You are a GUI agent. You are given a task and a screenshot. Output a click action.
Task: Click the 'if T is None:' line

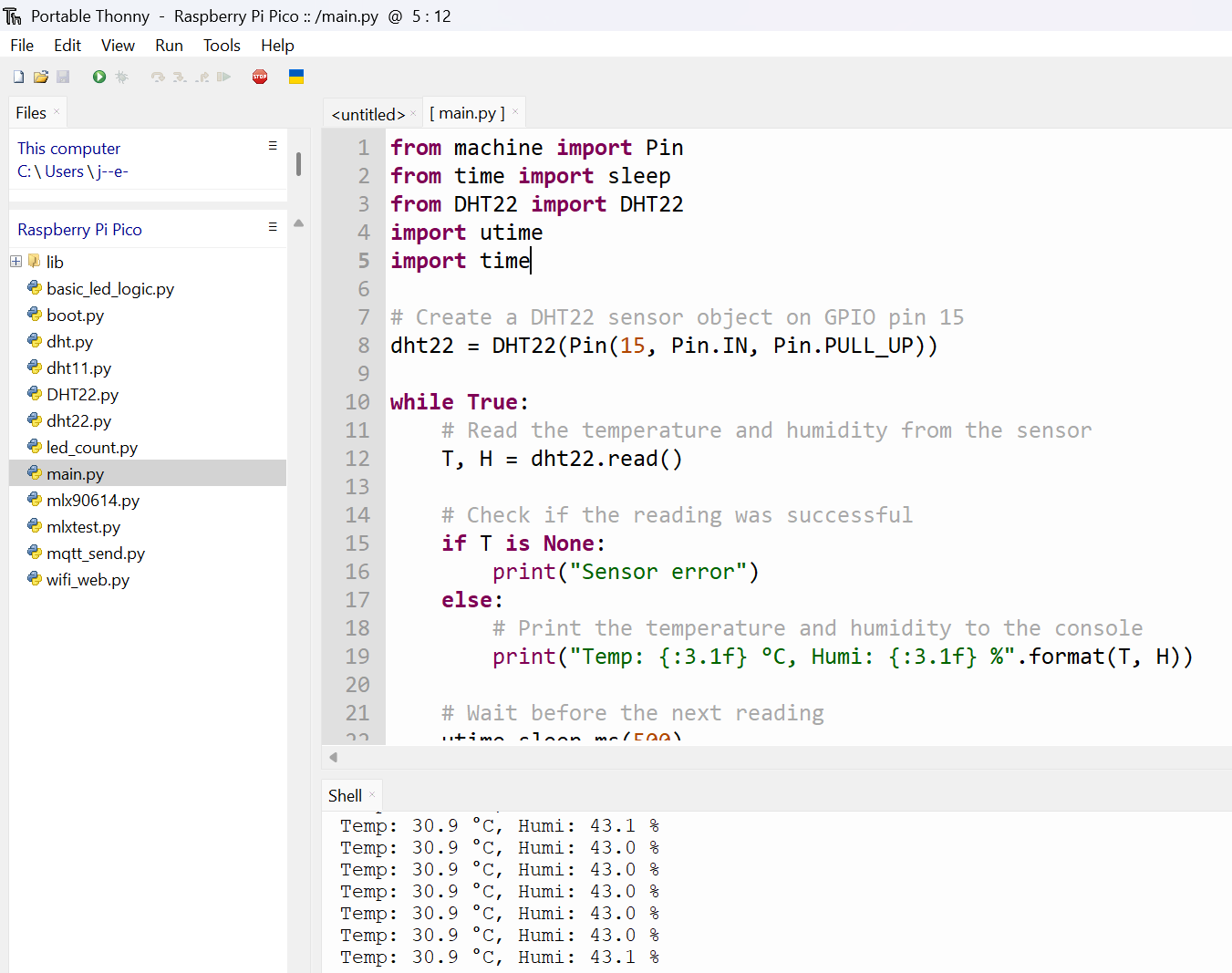(523, 543)
